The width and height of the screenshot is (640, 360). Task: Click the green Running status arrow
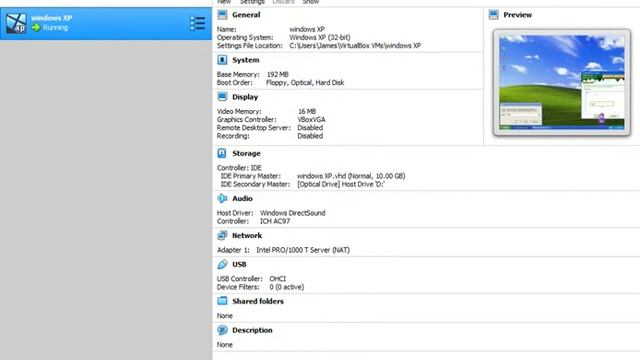click(x=36, y=28)
